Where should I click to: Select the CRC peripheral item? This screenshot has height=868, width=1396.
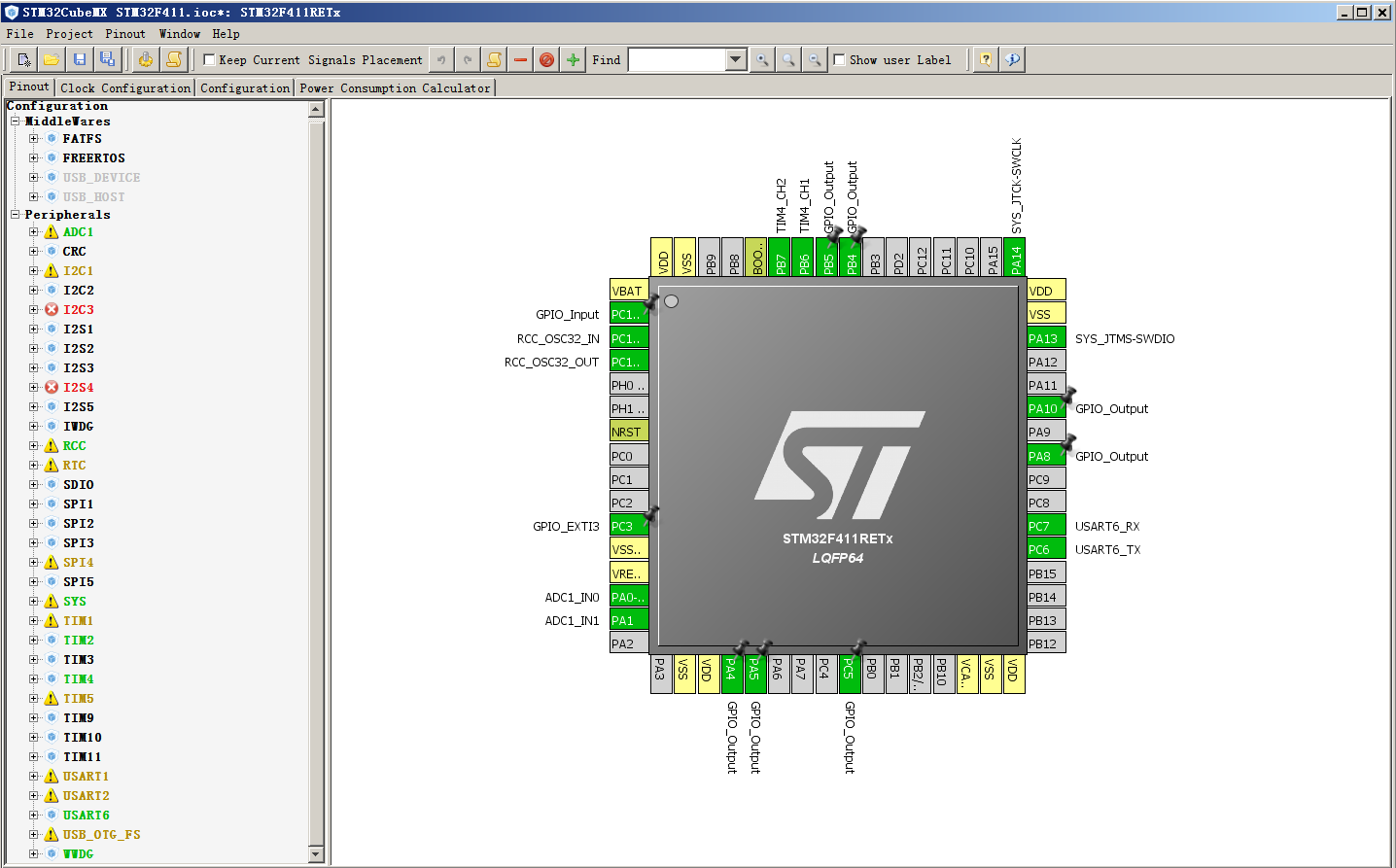[x=75, y=252]
